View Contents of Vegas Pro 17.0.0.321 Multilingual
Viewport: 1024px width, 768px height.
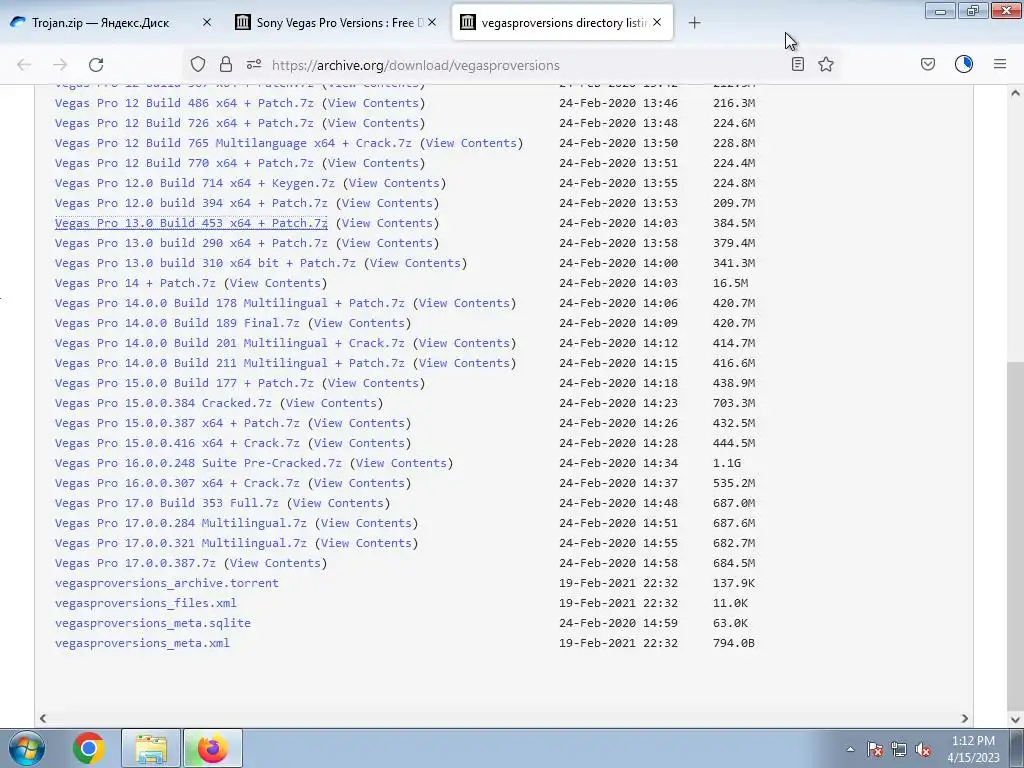click(366, 543)
